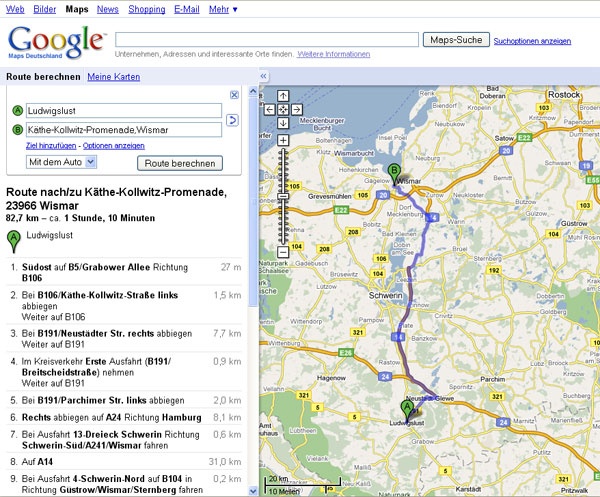Image resolution: width=600 pixels, height=497 pixels.
Task: Select the 'Route berechnen' tab
Action: pyautogui.click(x=43, y=77)
